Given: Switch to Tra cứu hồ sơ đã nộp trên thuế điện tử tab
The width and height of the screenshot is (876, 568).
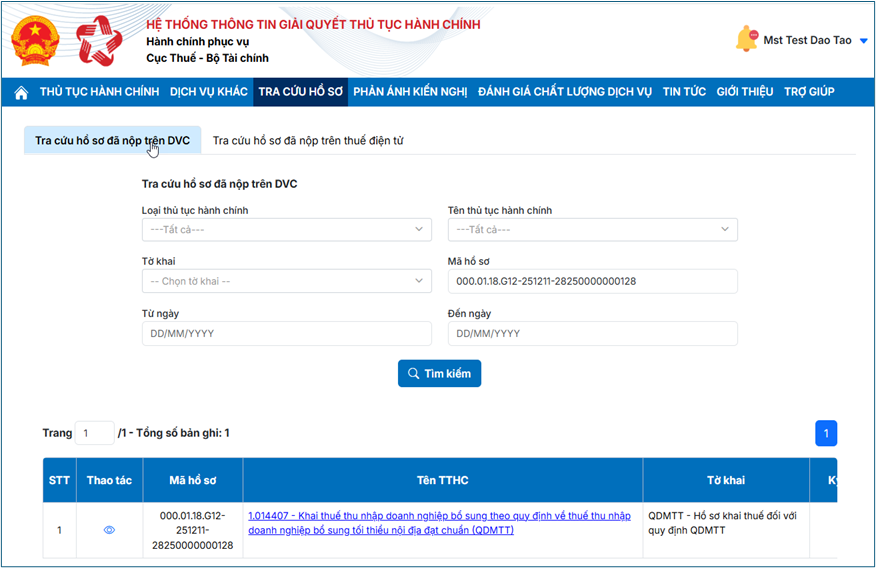Looking at the screenshot, I should click(x=308, y=141).
